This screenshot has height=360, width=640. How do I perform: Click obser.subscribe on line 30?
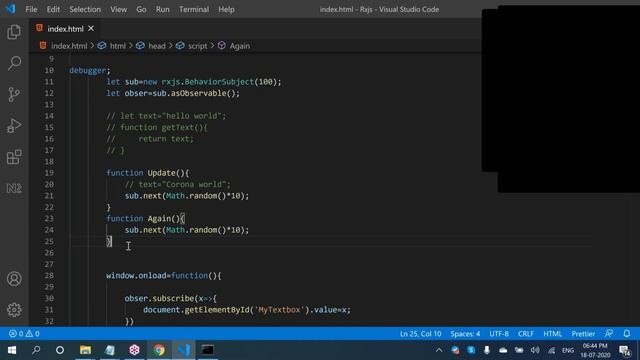pos(159,298)
